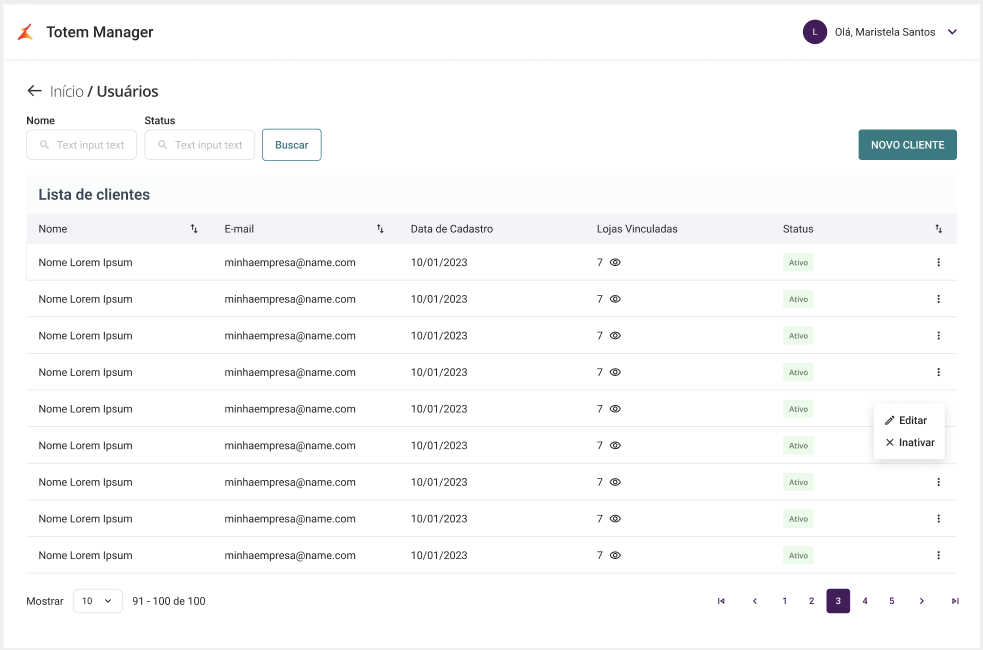Expand the Maristela Santos user menu
This screenshot has height=650, width=983.
(x=952, y=32)
